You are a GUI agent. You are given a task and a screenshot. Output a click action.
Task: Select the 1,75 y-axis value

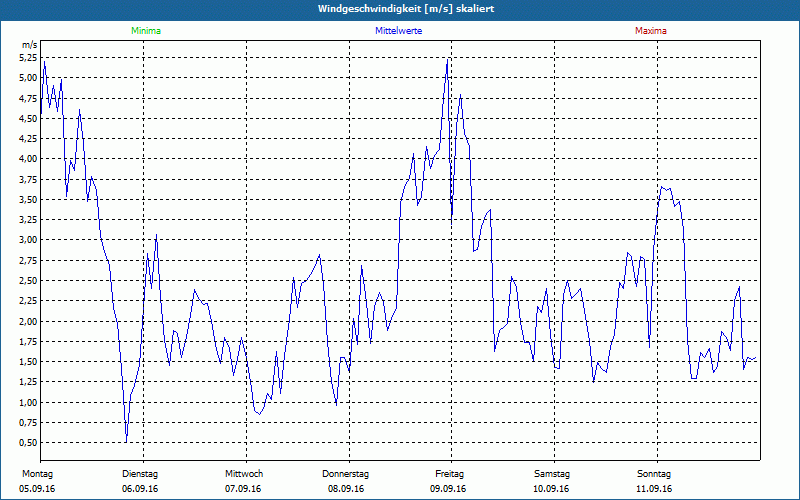pyautogui.click(x=29, y=341)
